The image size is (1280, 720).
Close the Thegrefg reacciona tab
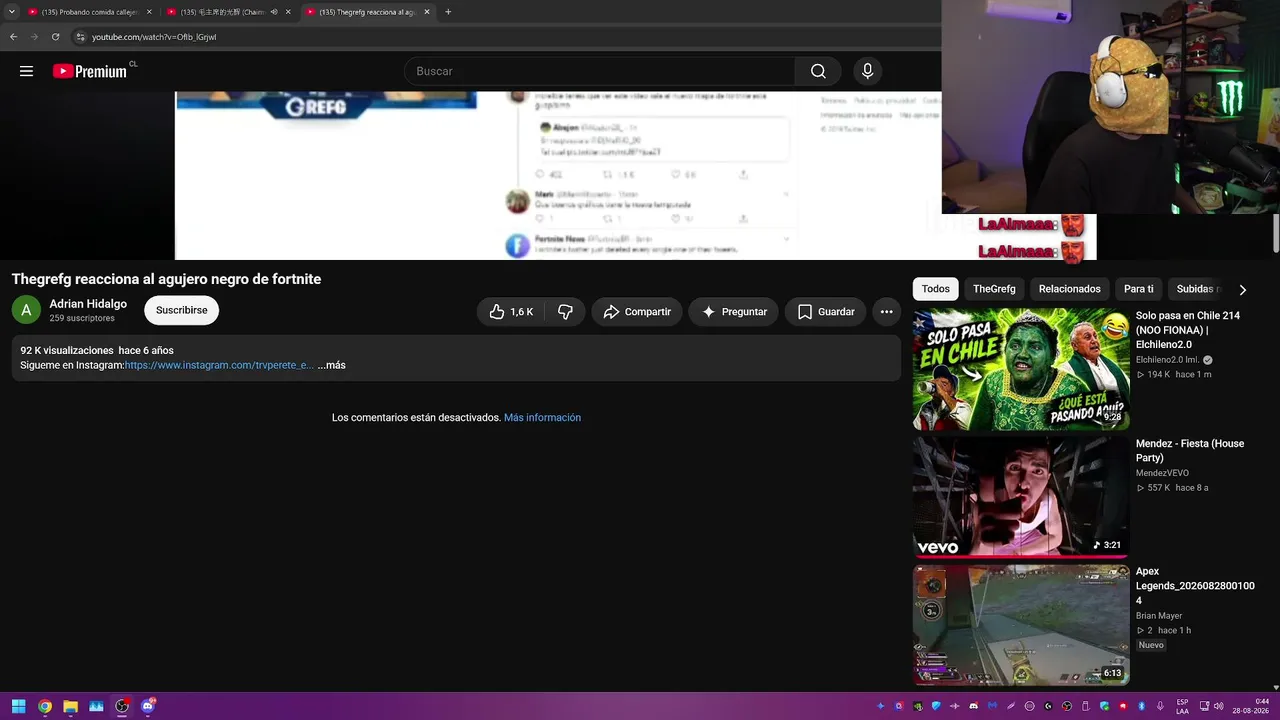tap(427, 12)
